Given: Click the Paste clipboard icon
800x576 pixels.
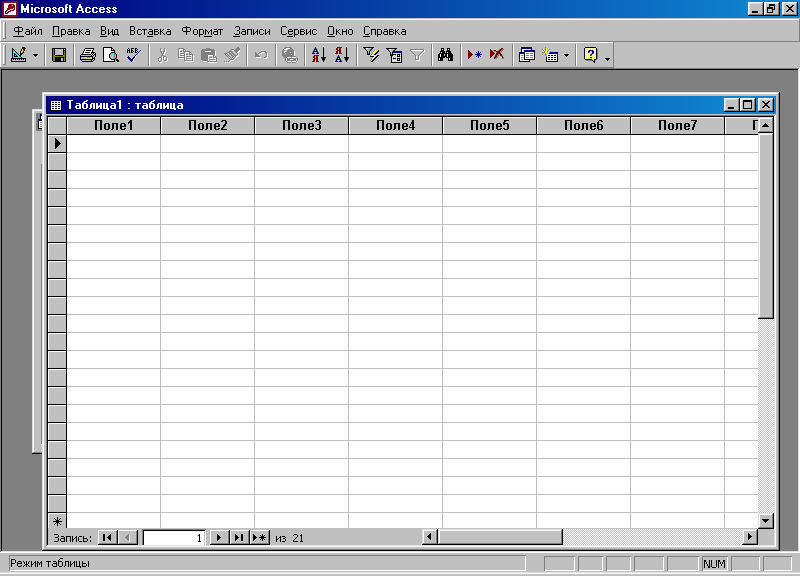Looking at the screenshot, I should pyautogui.click(x=209, y=55).
